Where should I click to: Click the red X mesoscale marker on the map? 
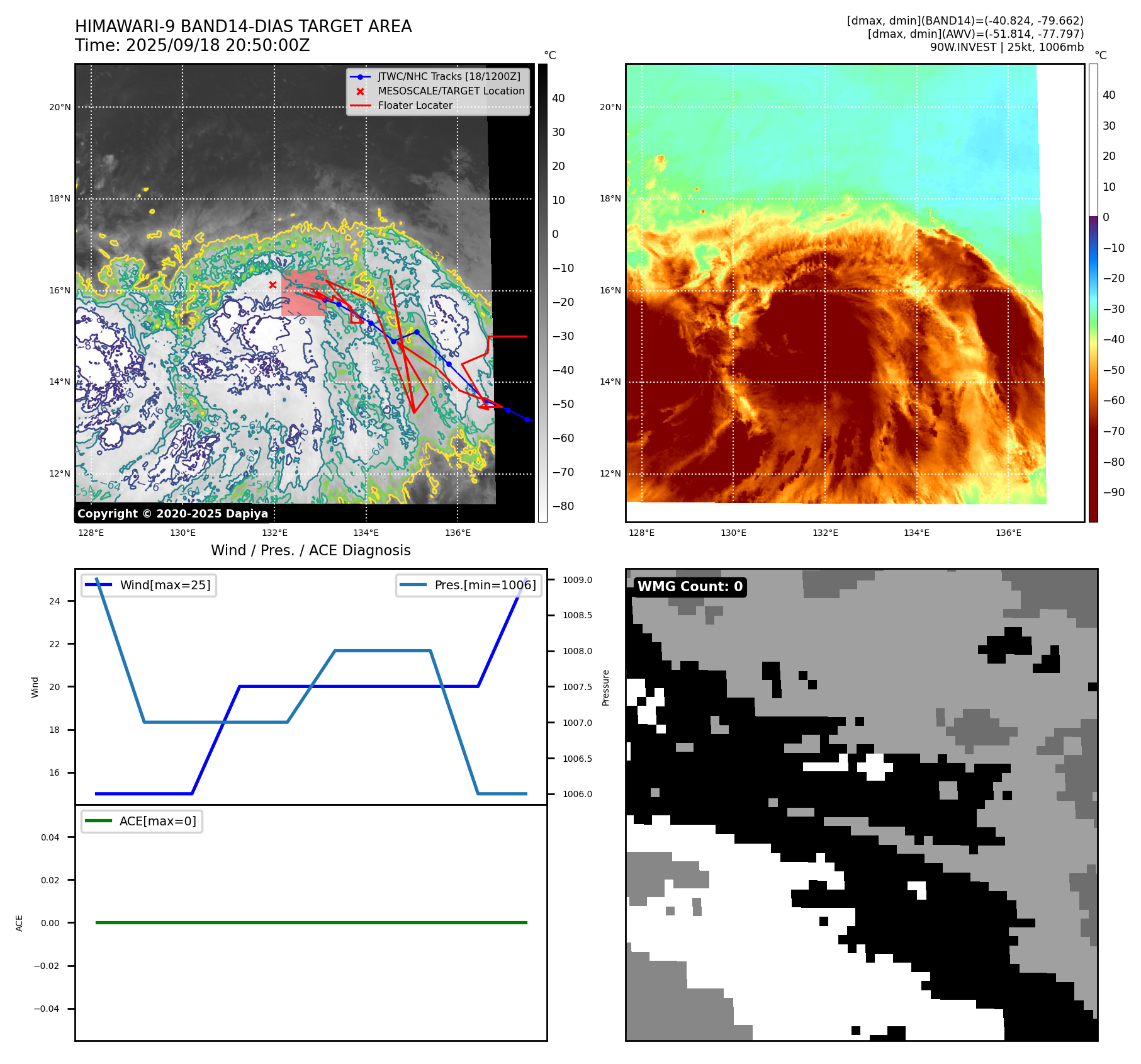click(x=273, y=285)
